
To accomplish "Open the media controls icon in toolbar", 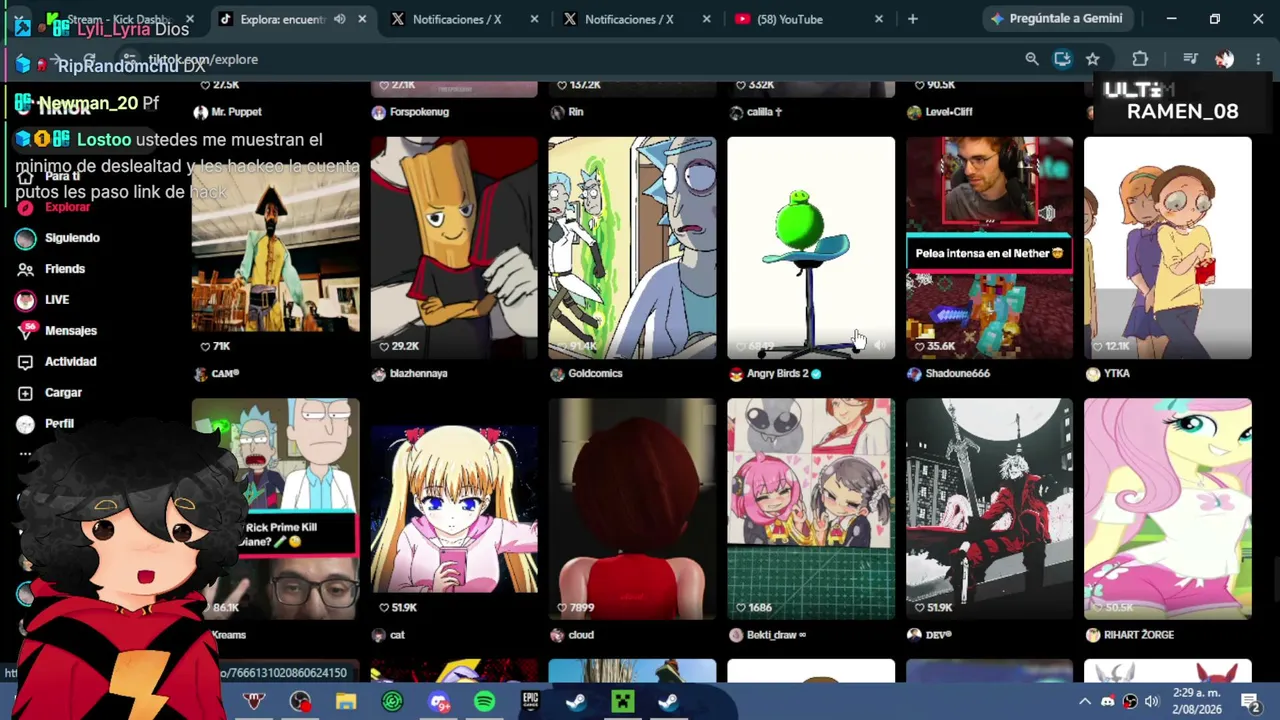I will point(1190,59).
